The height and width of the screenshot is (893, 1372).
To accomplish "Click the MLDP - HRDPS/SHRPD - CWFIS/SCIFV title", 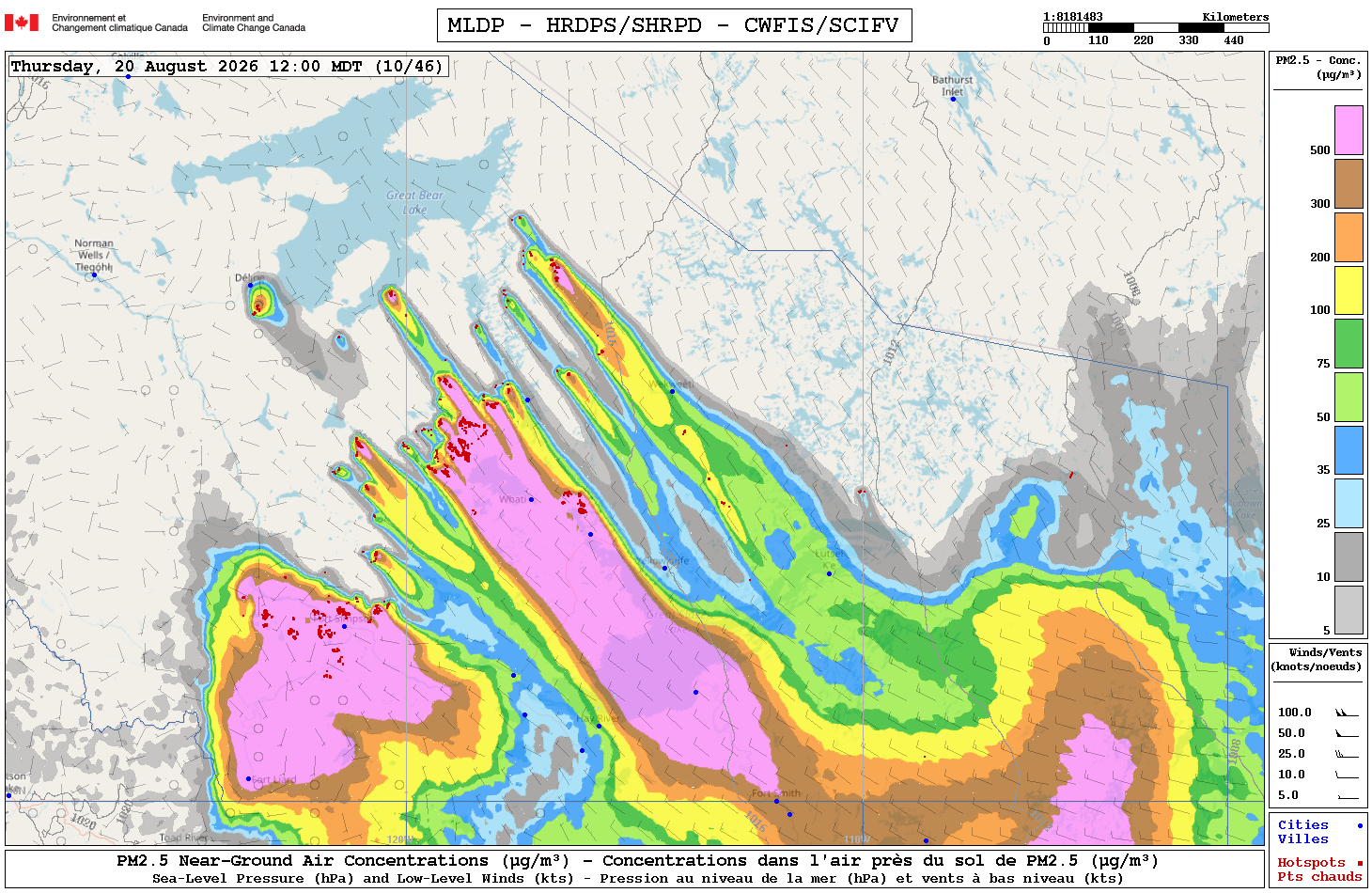I will coord(674,25).
